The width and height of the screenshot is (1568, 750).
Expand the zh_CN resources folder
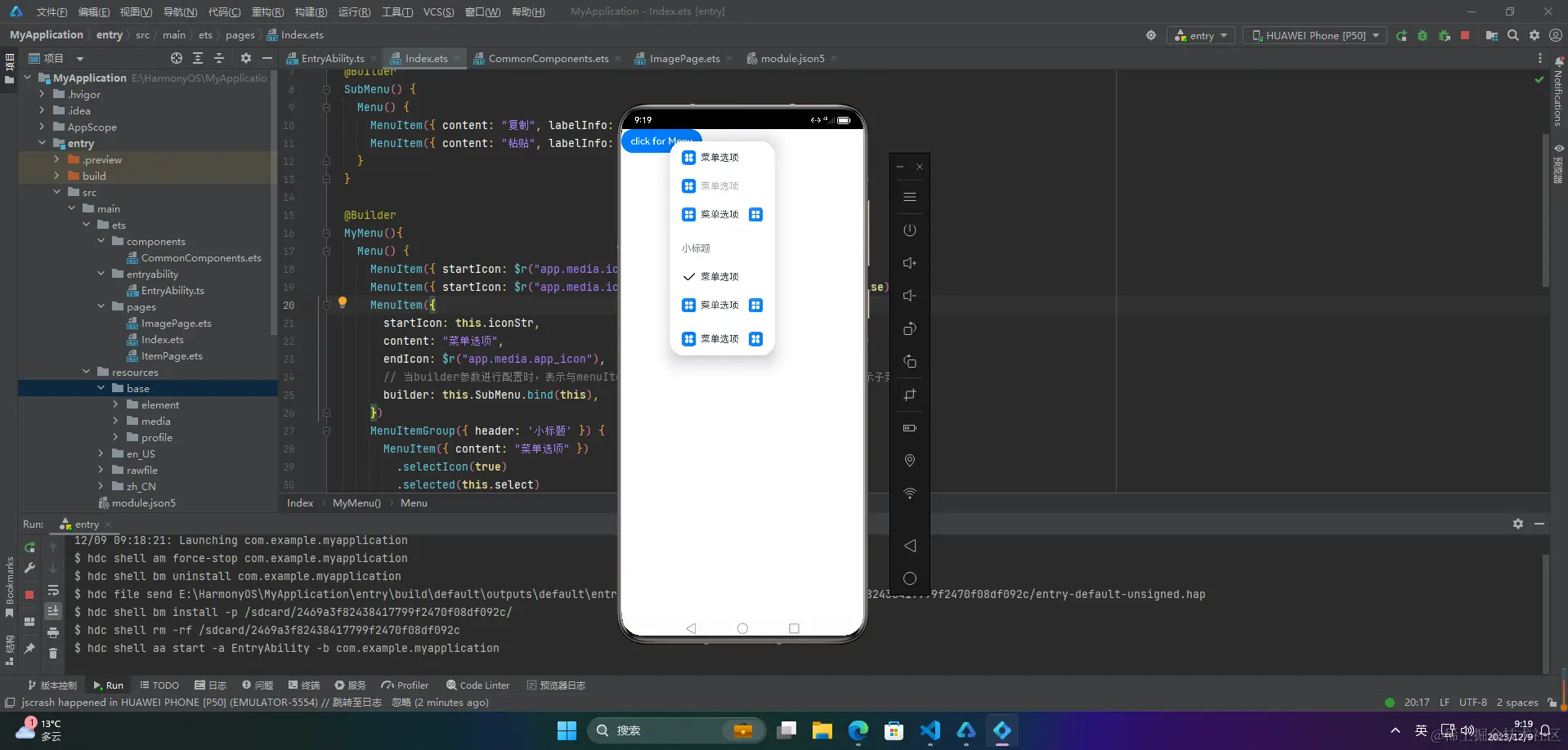click(x=101, y=486)
